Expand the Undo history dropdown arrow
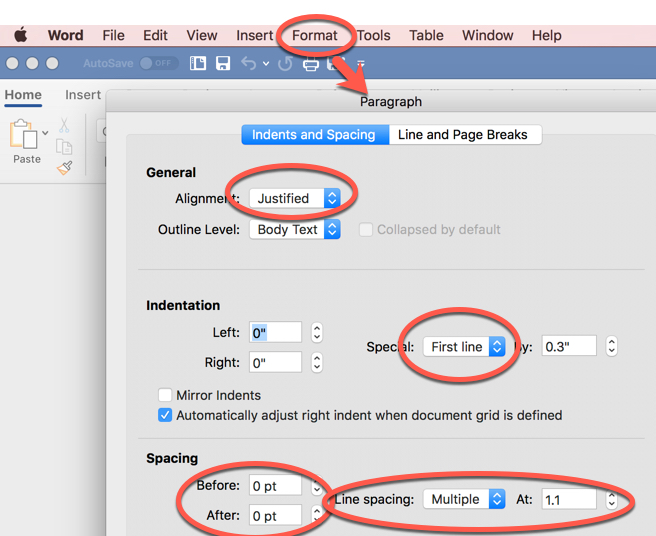Viewport: 656px width, 536px height. pyautogui.click(x=266, y=64)
